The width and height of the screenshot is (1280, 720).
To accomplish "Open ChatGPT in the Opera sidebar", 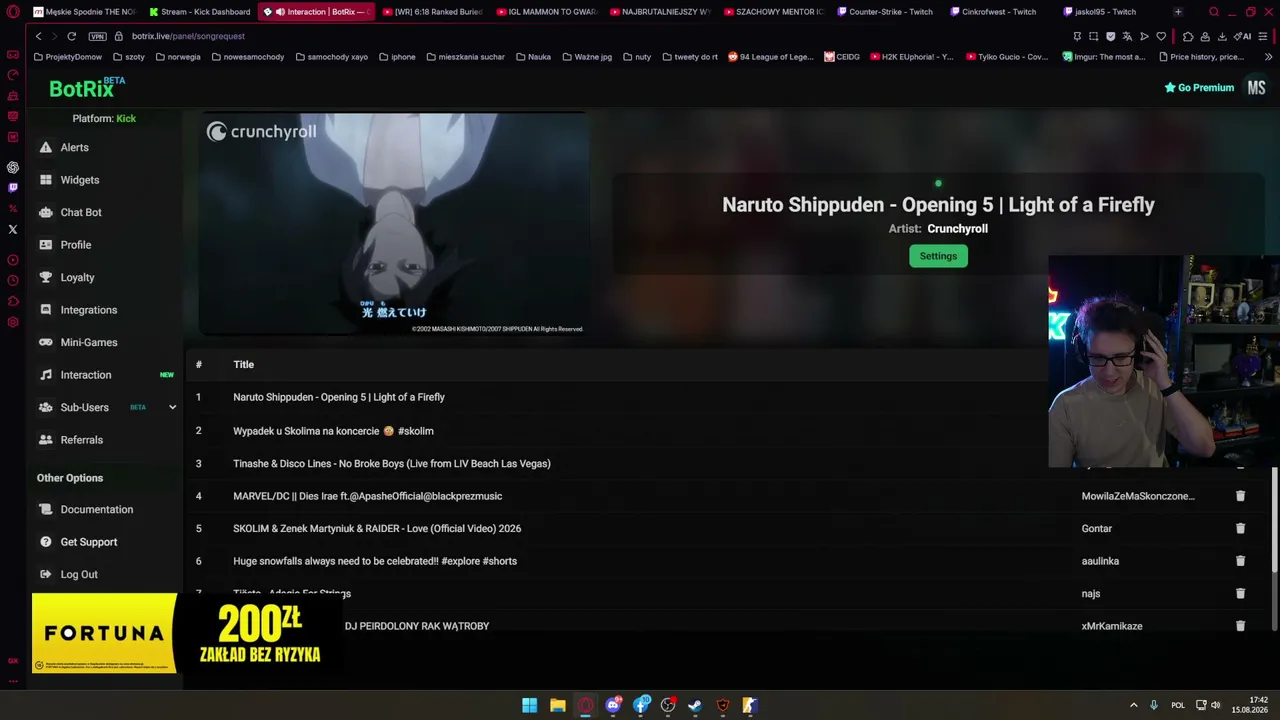I will (13, 167).
